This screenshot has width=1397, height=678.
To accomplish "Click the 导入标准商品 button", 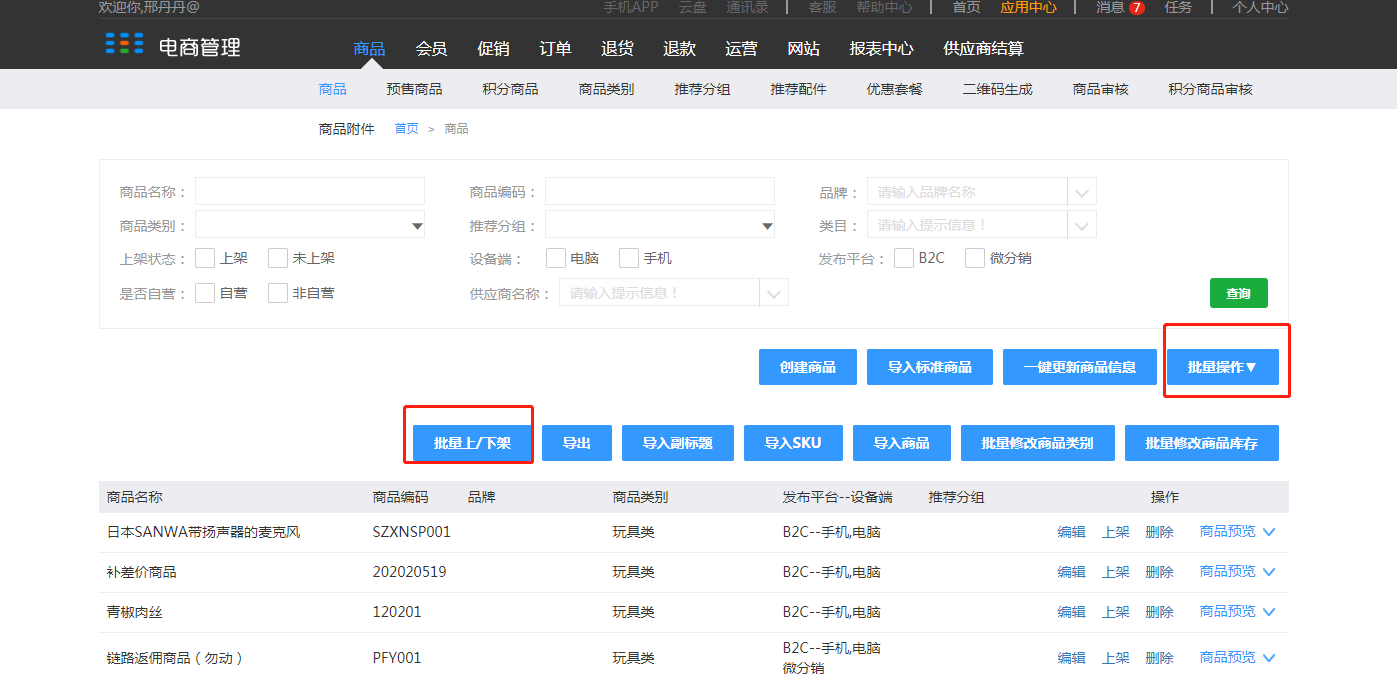I will (x=930, y=367).
